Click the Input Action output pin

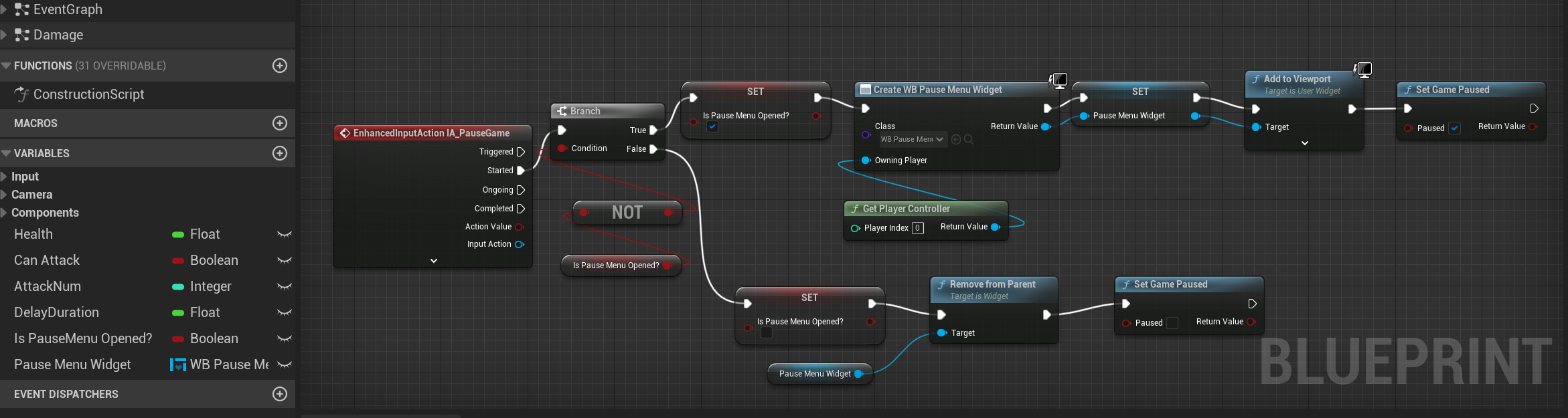pos(520,244)
